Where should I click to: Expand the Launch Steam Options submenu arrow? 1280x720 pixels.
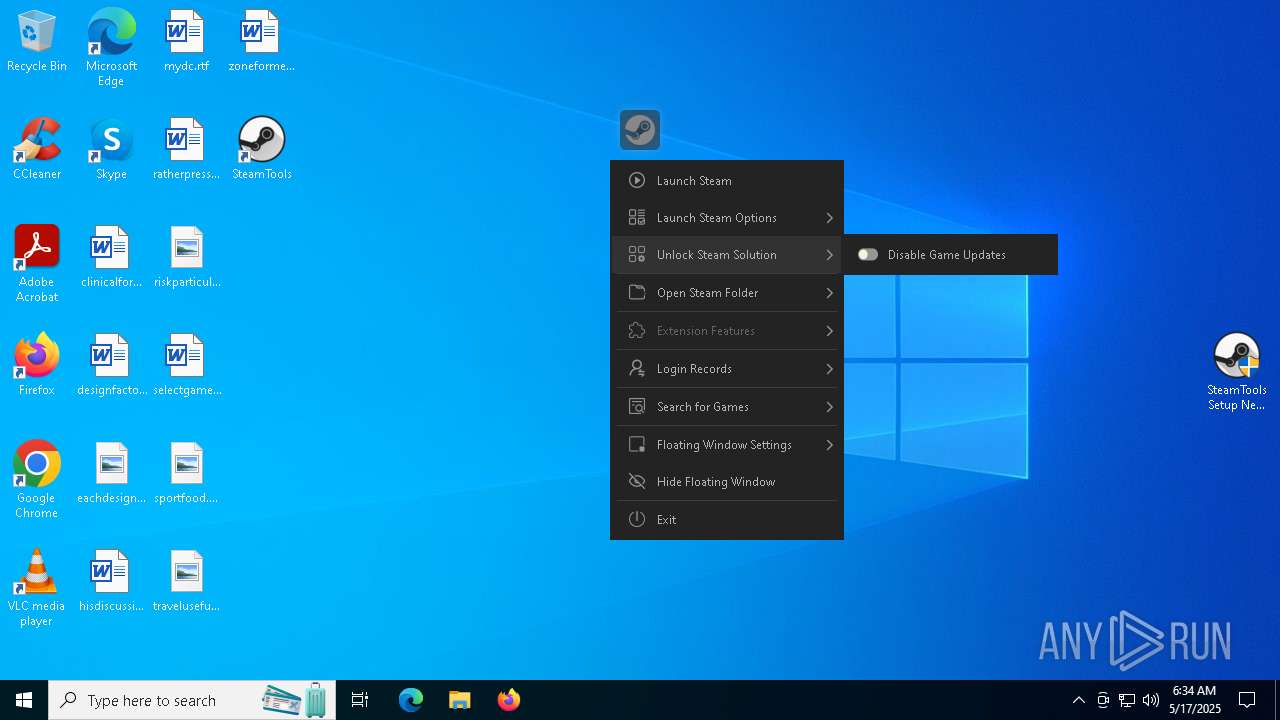point(829,217)
